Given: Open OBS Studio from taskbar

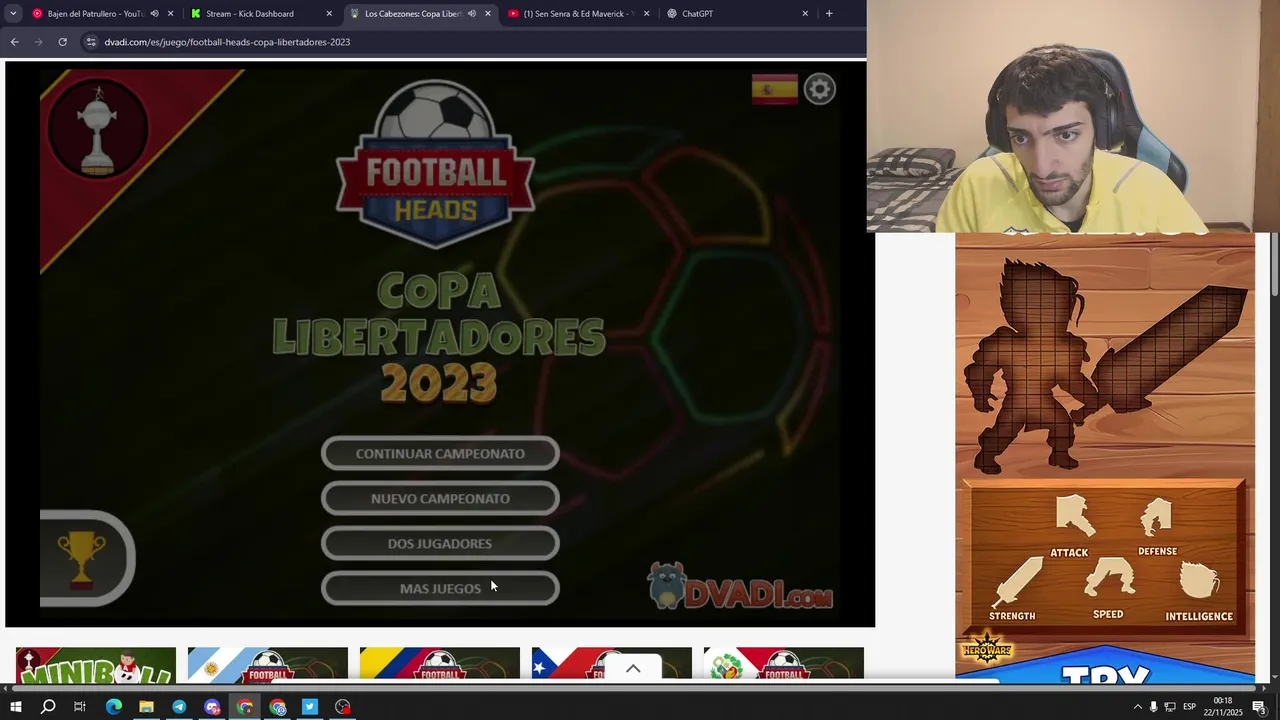Looking at the screenshot, I should tap(343, 707).
